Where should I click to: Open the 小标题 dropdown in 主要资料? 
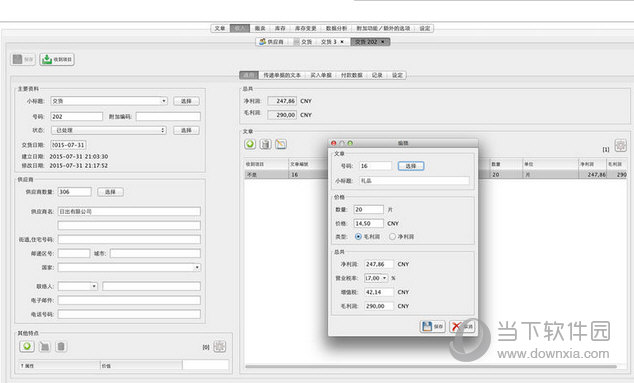pyautogui.click(x=109, y=101)
